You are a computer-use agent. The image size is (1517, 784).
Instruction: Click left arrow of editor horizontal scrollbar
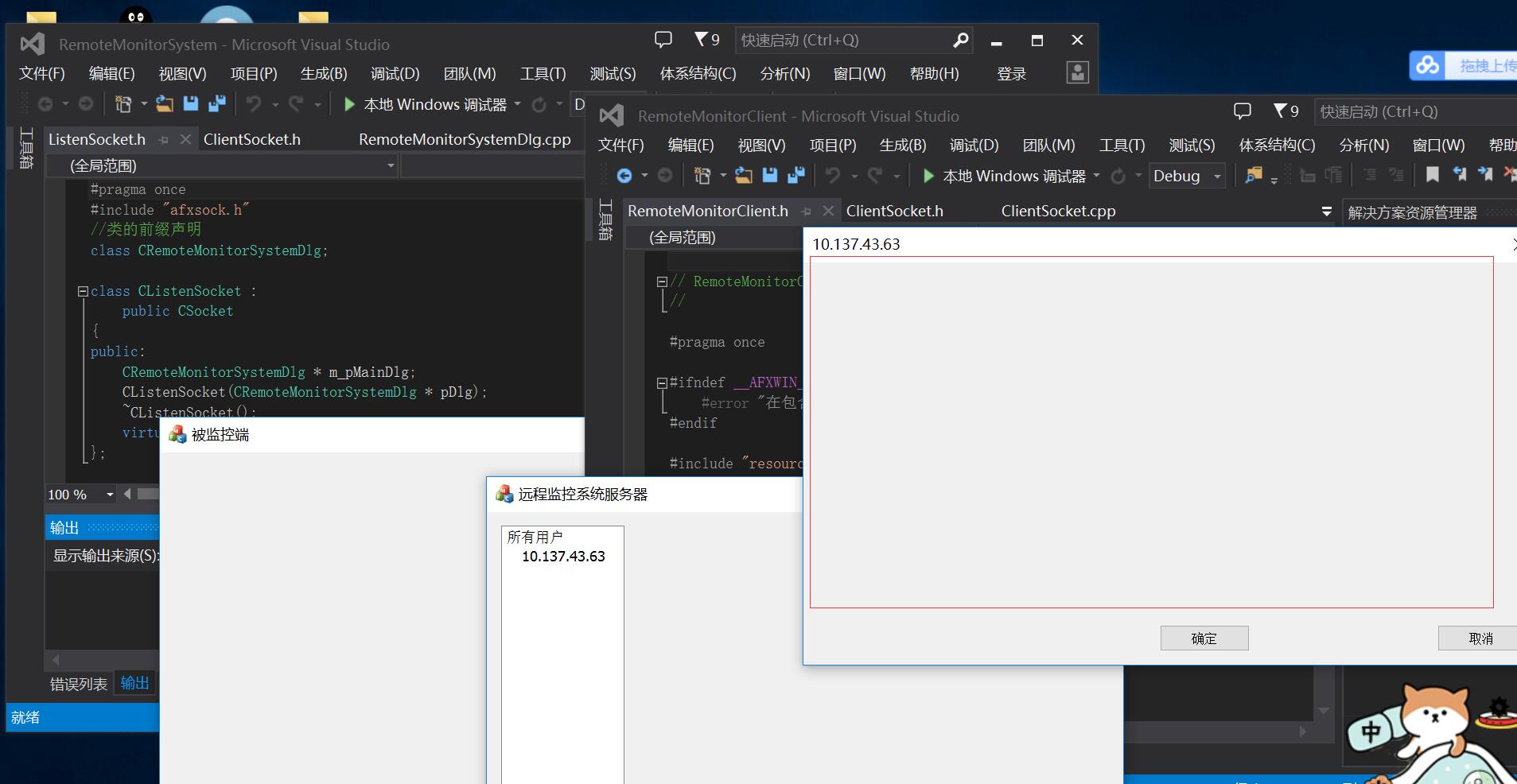pyautogui.click(x=127, y=495)
